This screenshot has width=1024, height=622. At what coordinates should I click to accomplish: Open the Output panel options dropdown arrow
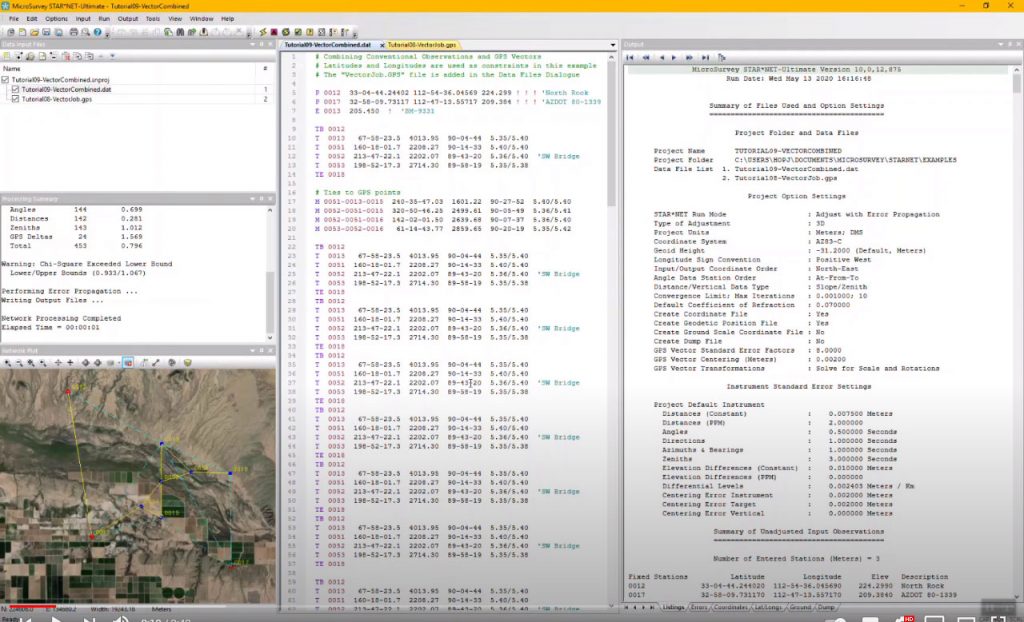(1001, 45)
